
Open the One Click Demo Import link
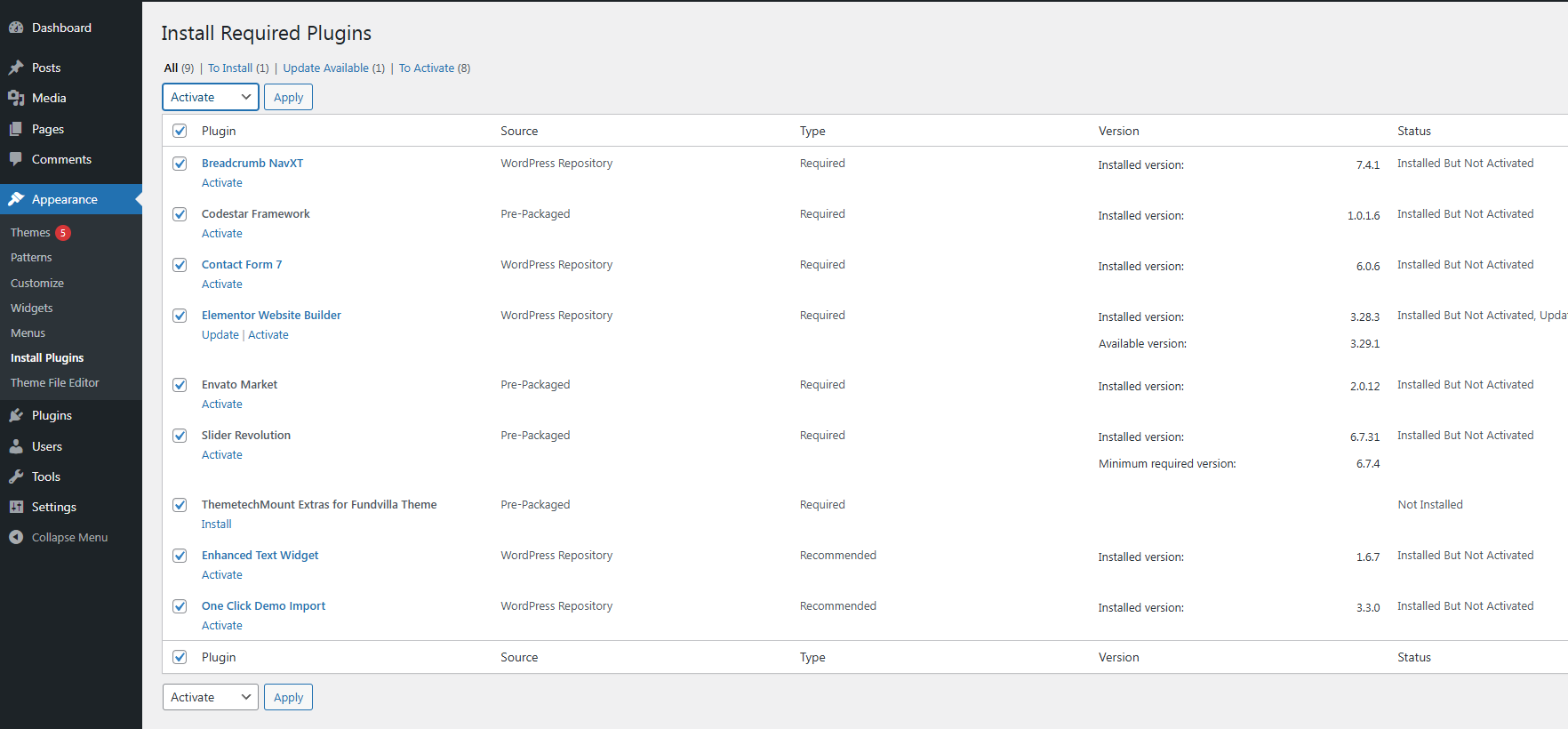point(263,605)
